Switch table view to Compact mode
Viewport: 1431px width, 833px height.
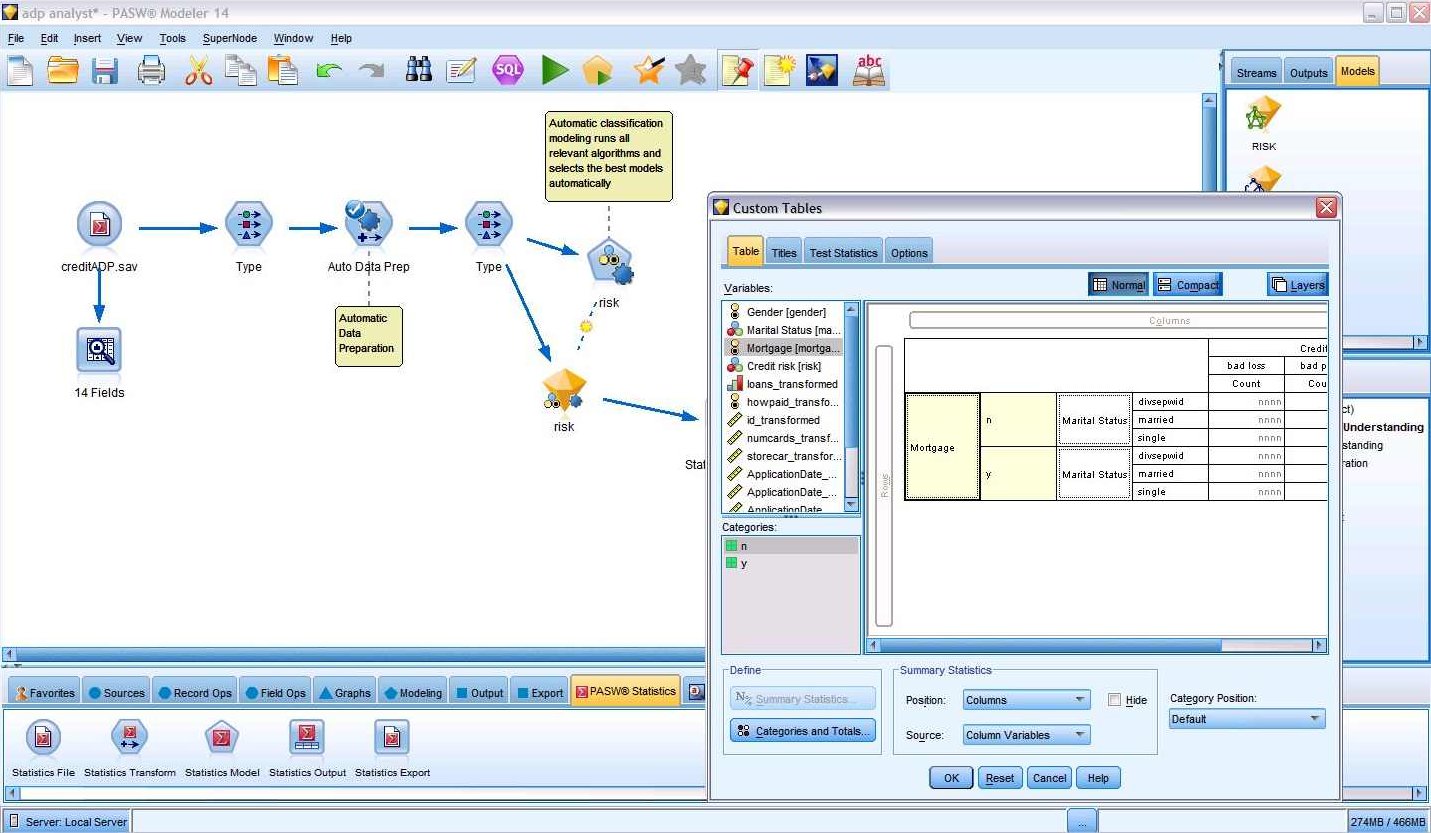(1187, 284)
